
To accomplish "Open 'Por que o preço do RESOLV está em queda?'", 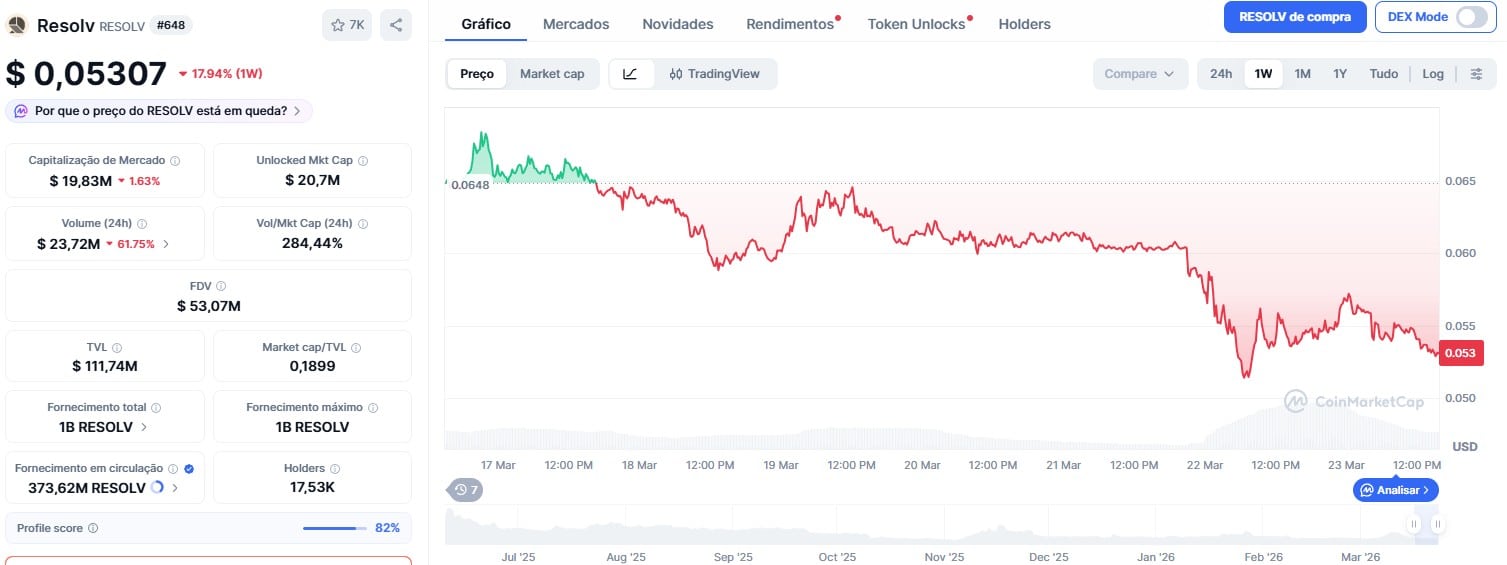I will pyautogui.click(x=159, y=111).
